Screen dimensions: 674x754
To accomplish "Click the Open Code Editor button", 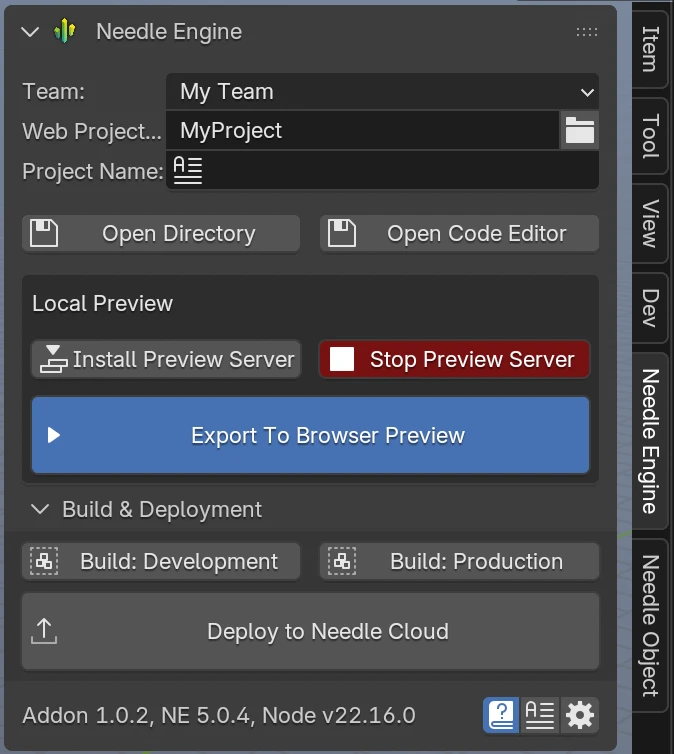I will pyautogui.click(x=460, y=234).
